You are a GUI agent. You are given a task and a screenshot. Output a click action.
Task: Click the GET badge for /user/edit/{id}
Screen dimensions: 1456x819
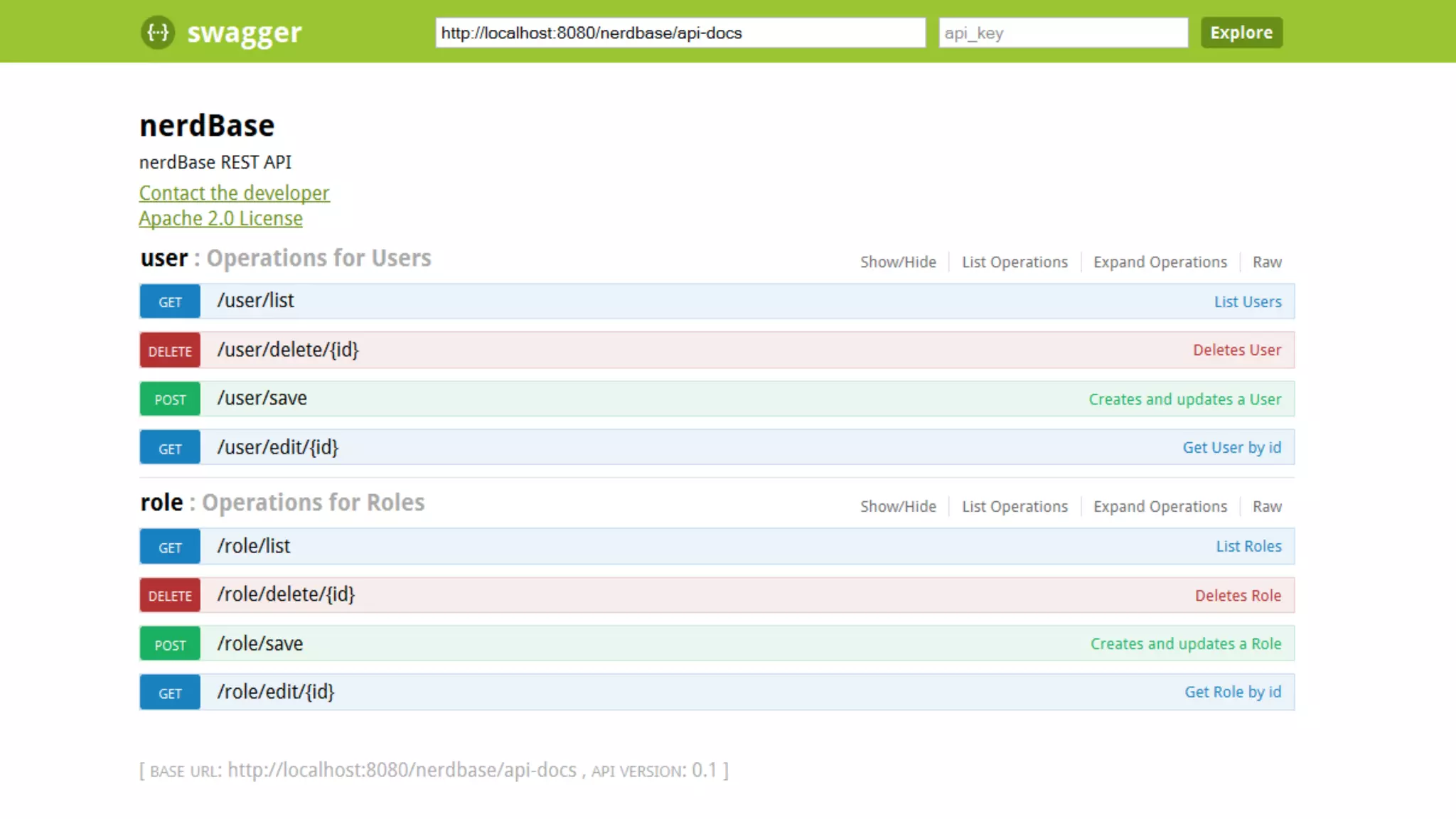pos(170,449)
